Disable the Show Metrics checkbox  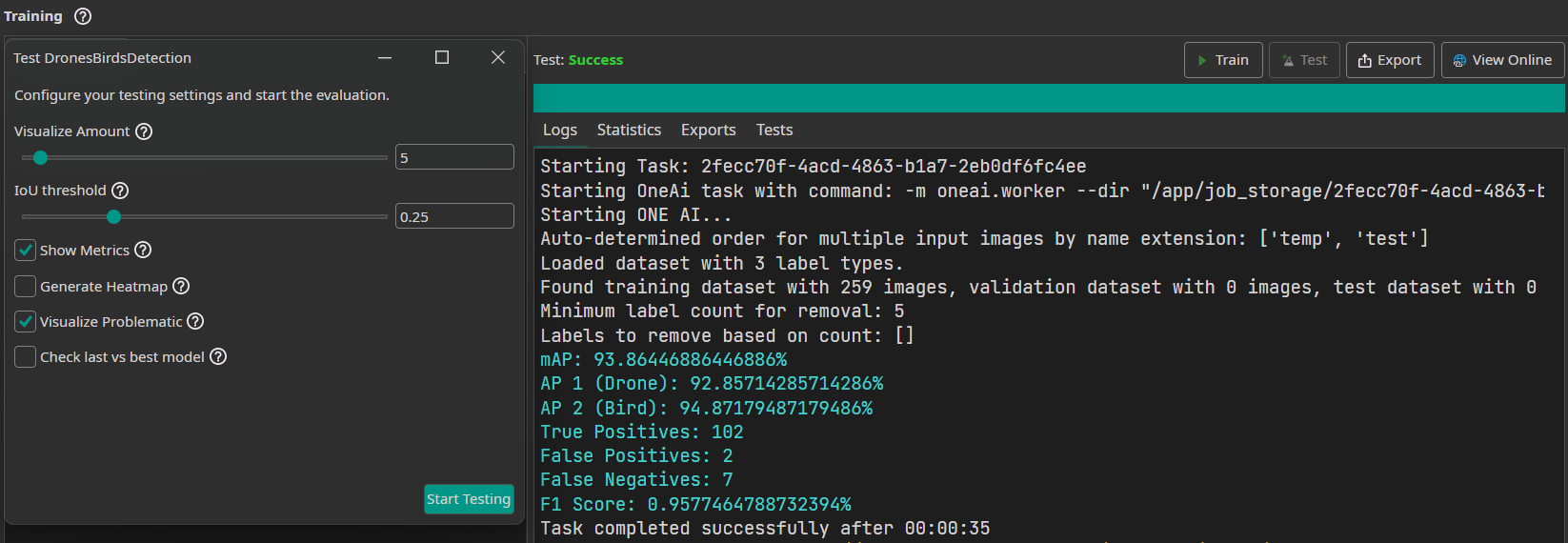tap(26, 251)
